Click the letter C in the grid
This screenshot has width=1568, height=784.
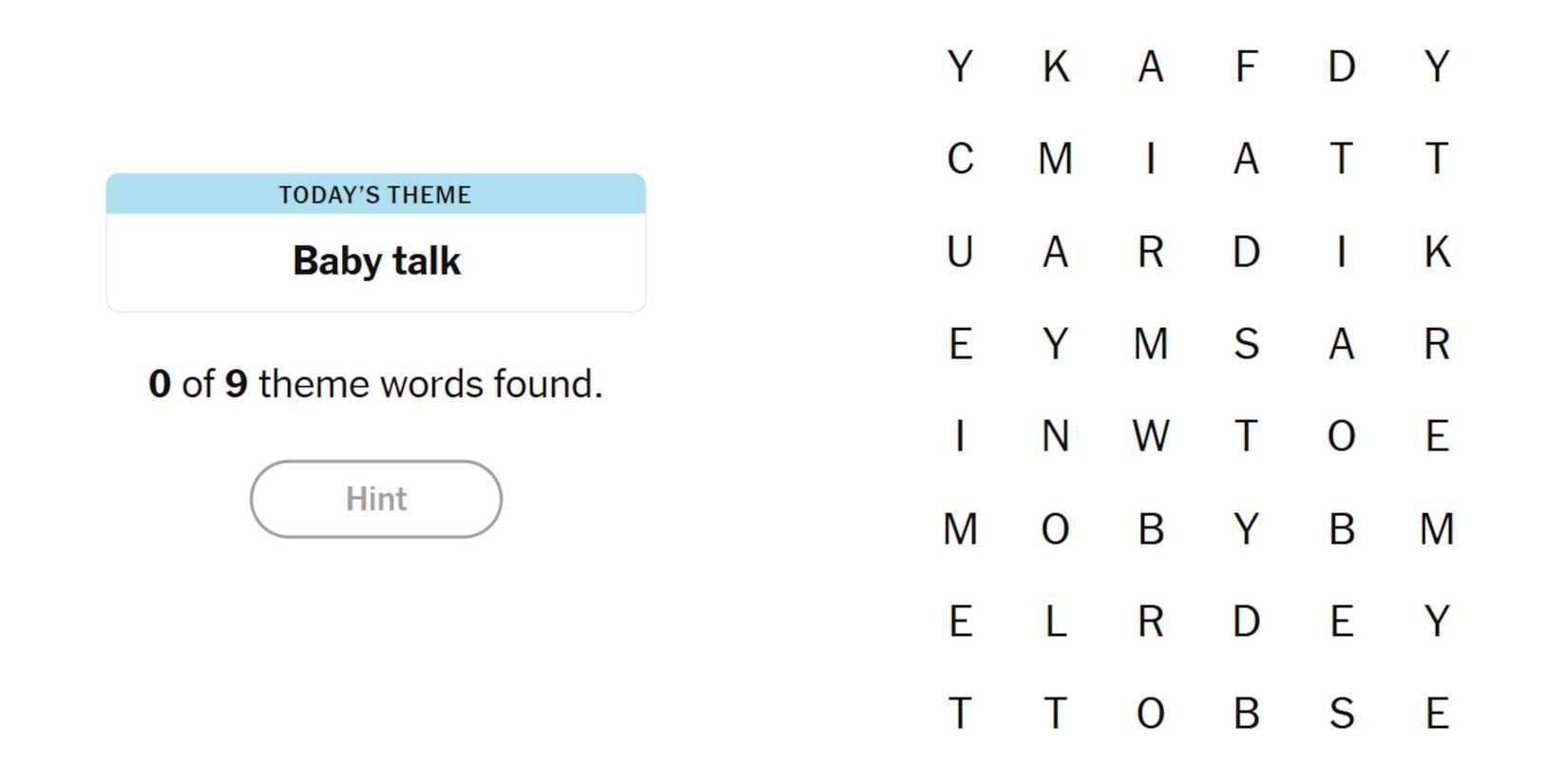(x=960, y=160)
